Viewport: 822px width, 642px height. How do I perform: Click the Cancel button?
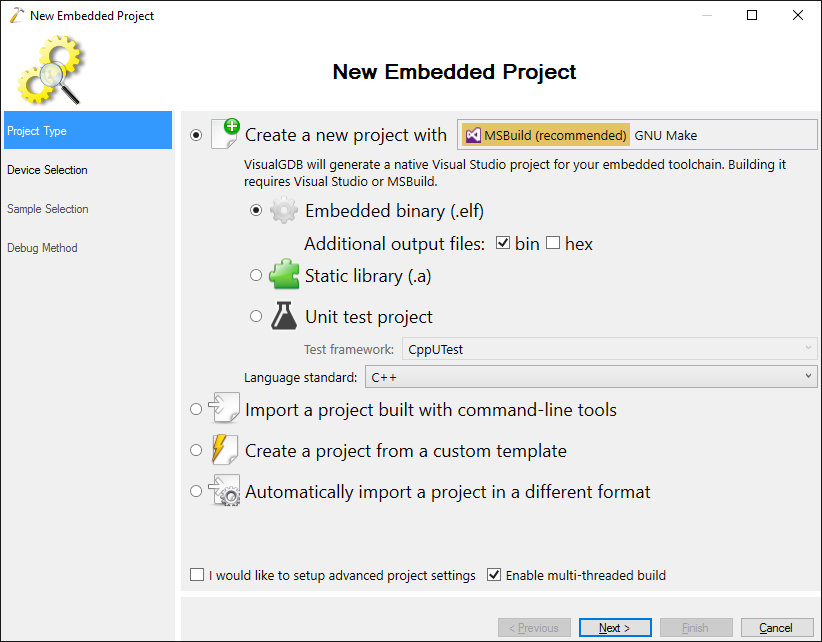pyautogui.click(x=776, y=627)
